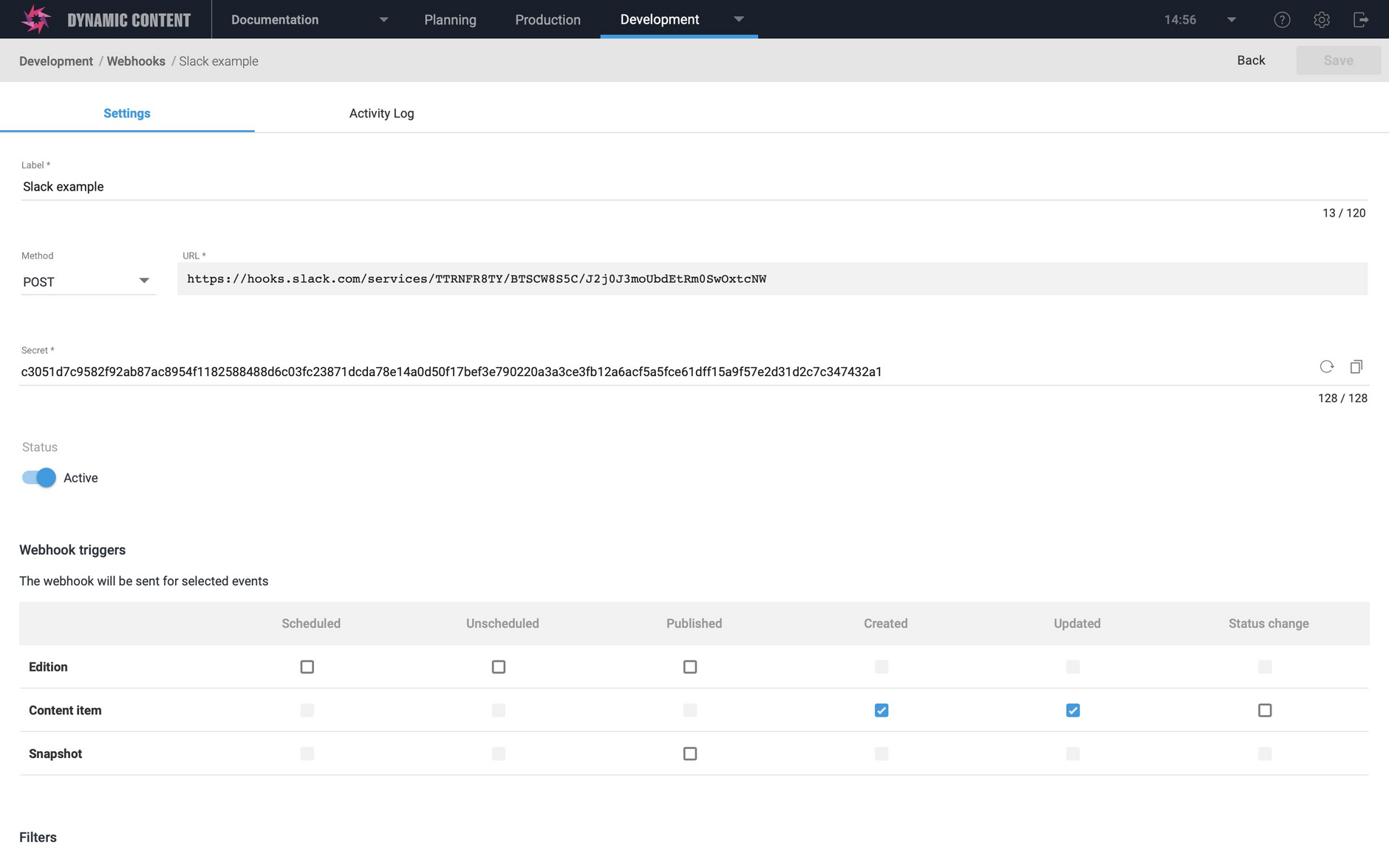The height and width of the screenshot is (868, 1389).
Task: Switch to the Settings tab
Action: (127, 113)
